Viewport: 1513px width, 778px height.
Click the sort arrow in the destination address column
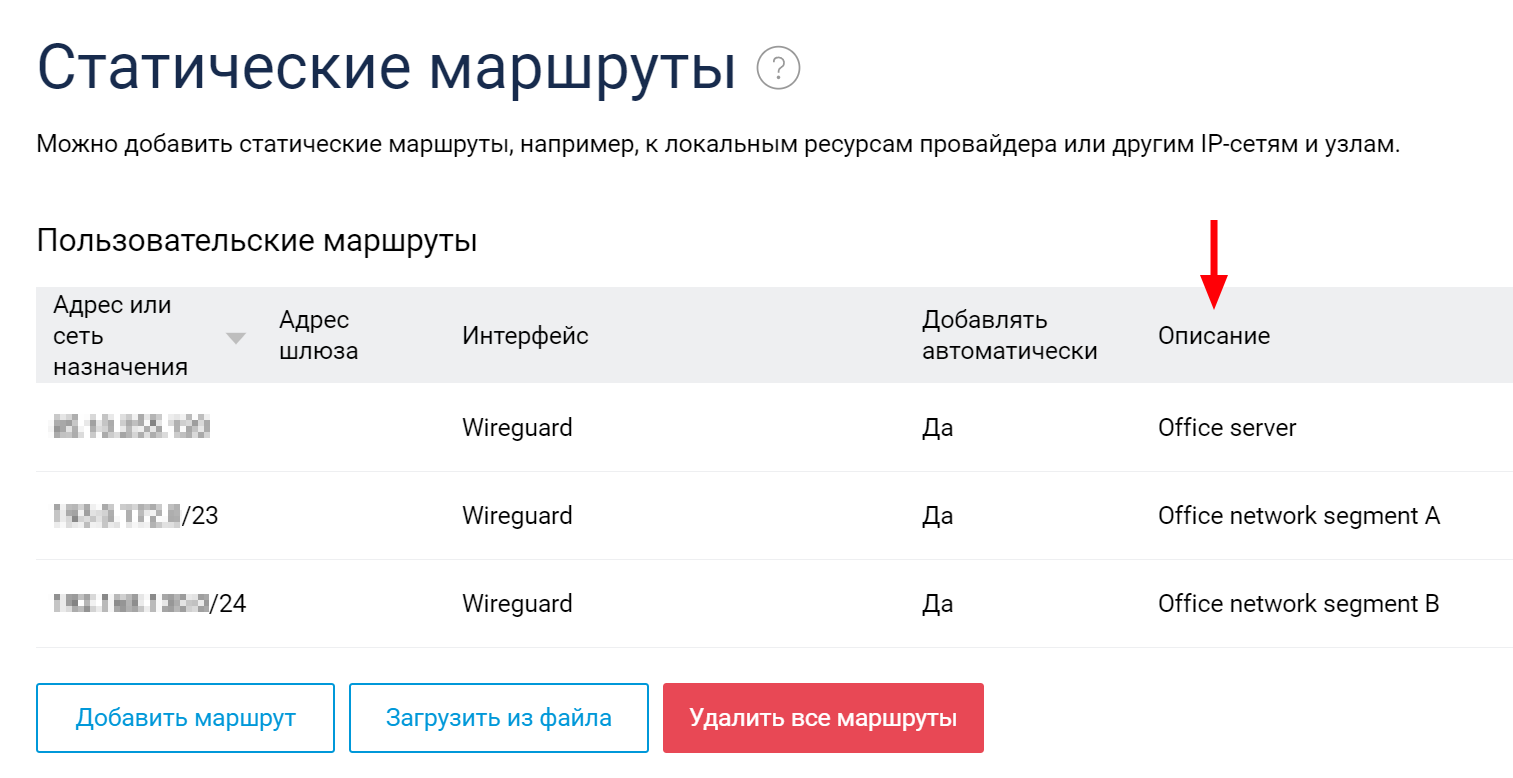(x=236, y=337)
